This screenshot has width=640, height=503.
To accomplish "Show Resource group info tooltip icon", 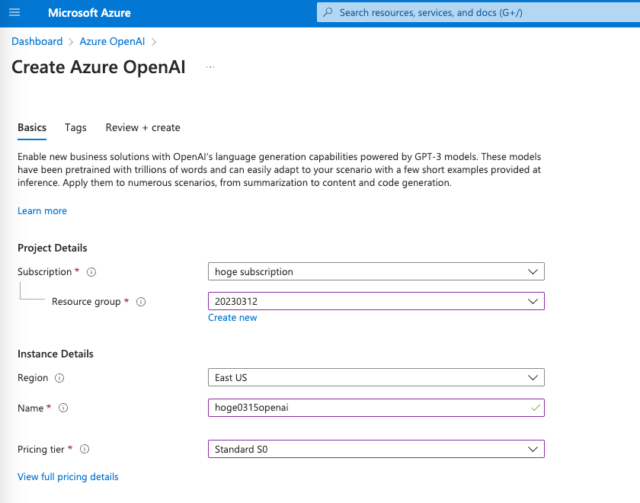I will [141, 302].
